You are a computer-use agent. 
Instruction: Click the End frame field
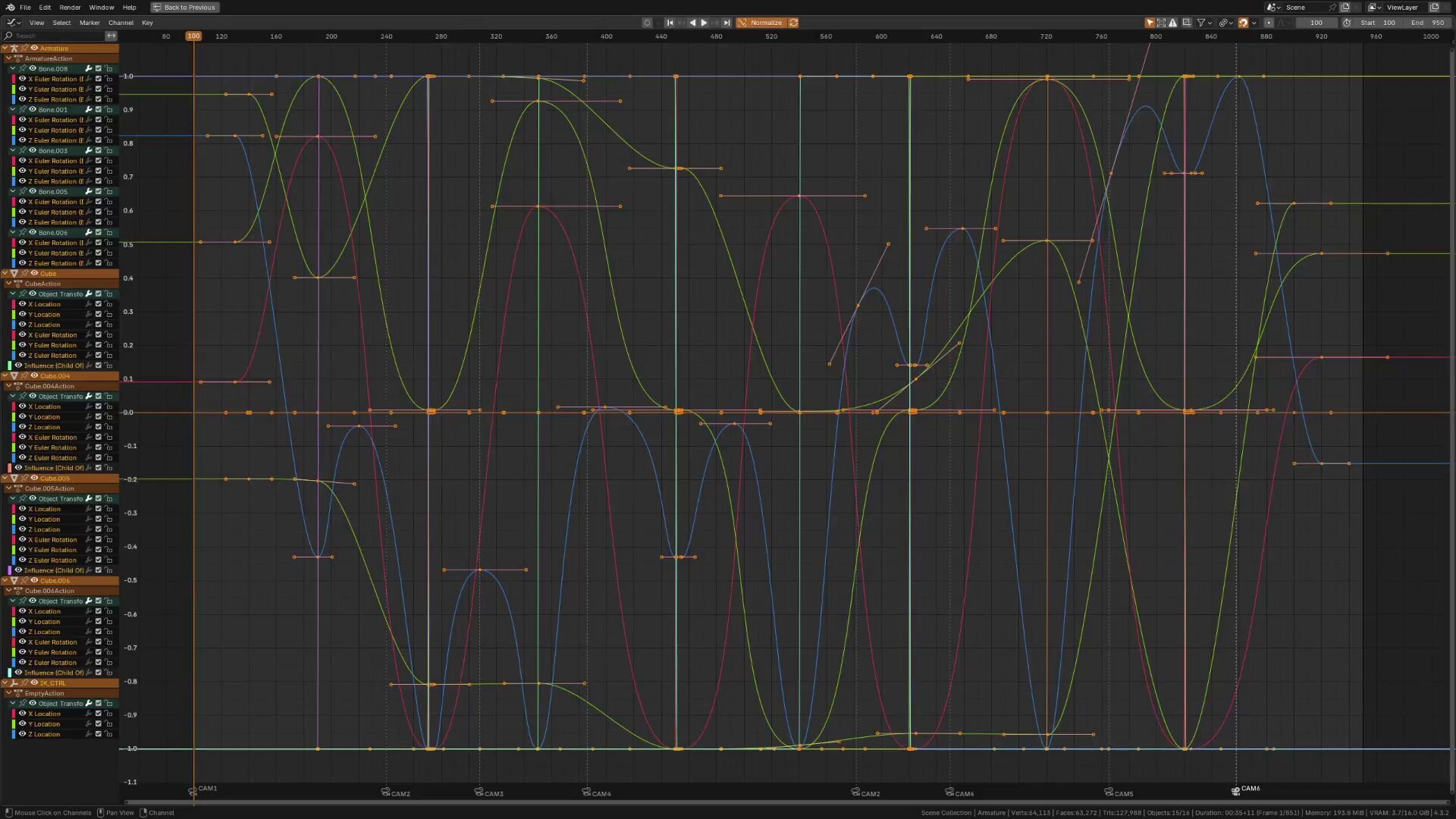(1426, 23)
